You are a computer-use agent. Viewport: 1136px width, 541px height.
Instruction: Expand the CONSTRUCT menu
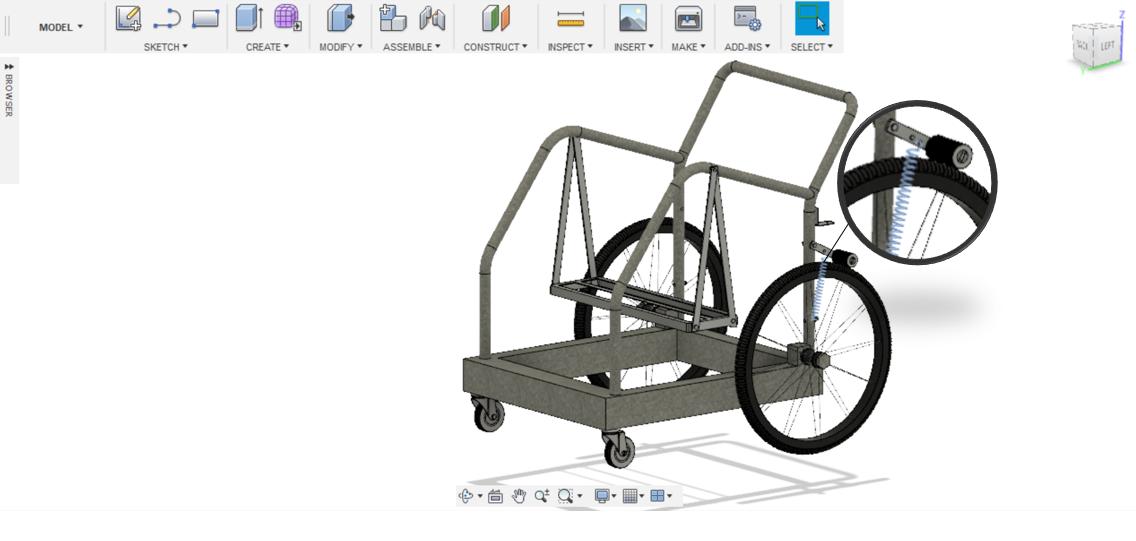[x=496, y=47]
